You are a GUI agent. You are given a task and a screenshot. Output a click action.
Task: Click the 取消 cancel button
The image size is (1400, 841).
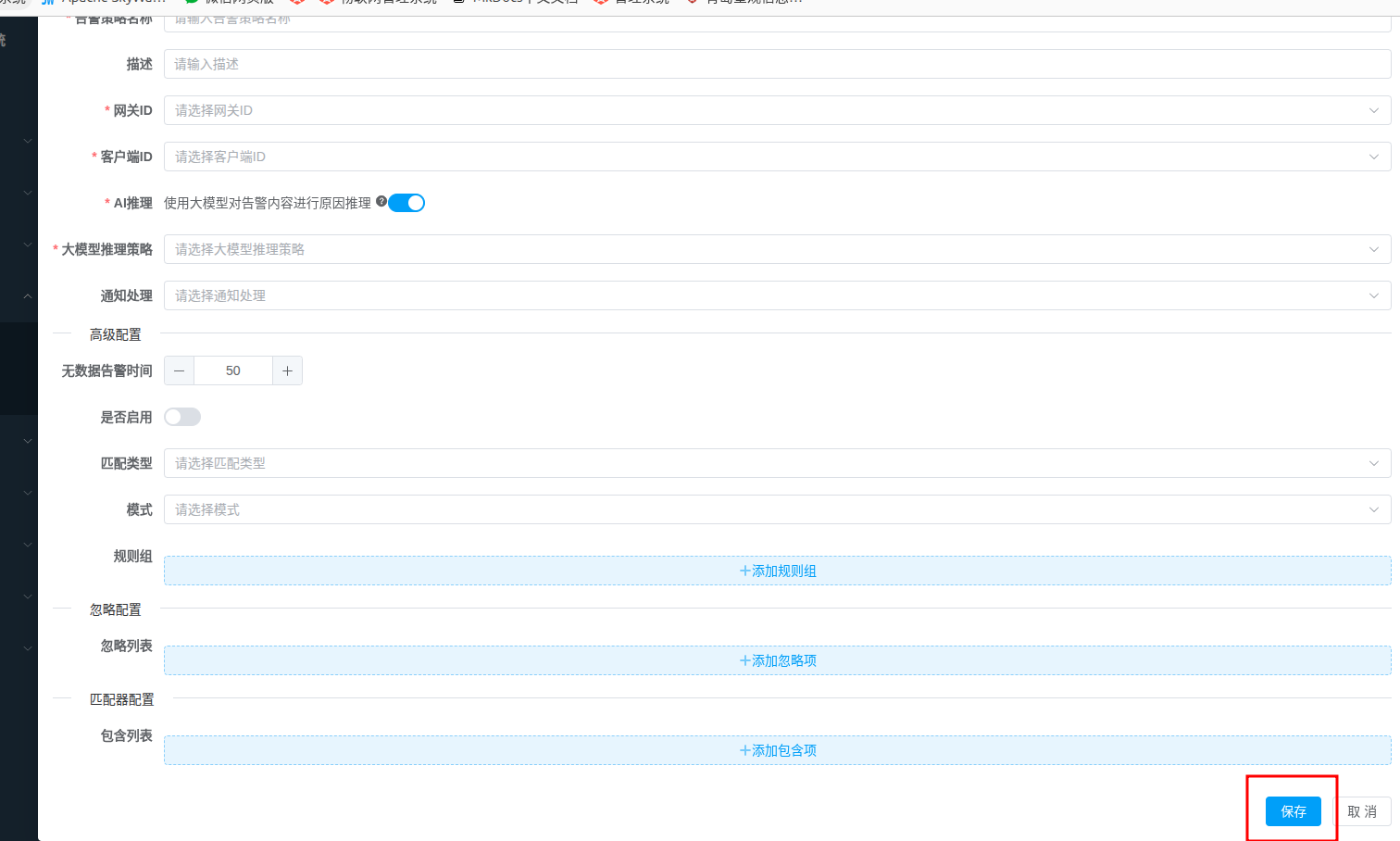click(x=1364, y=811)
